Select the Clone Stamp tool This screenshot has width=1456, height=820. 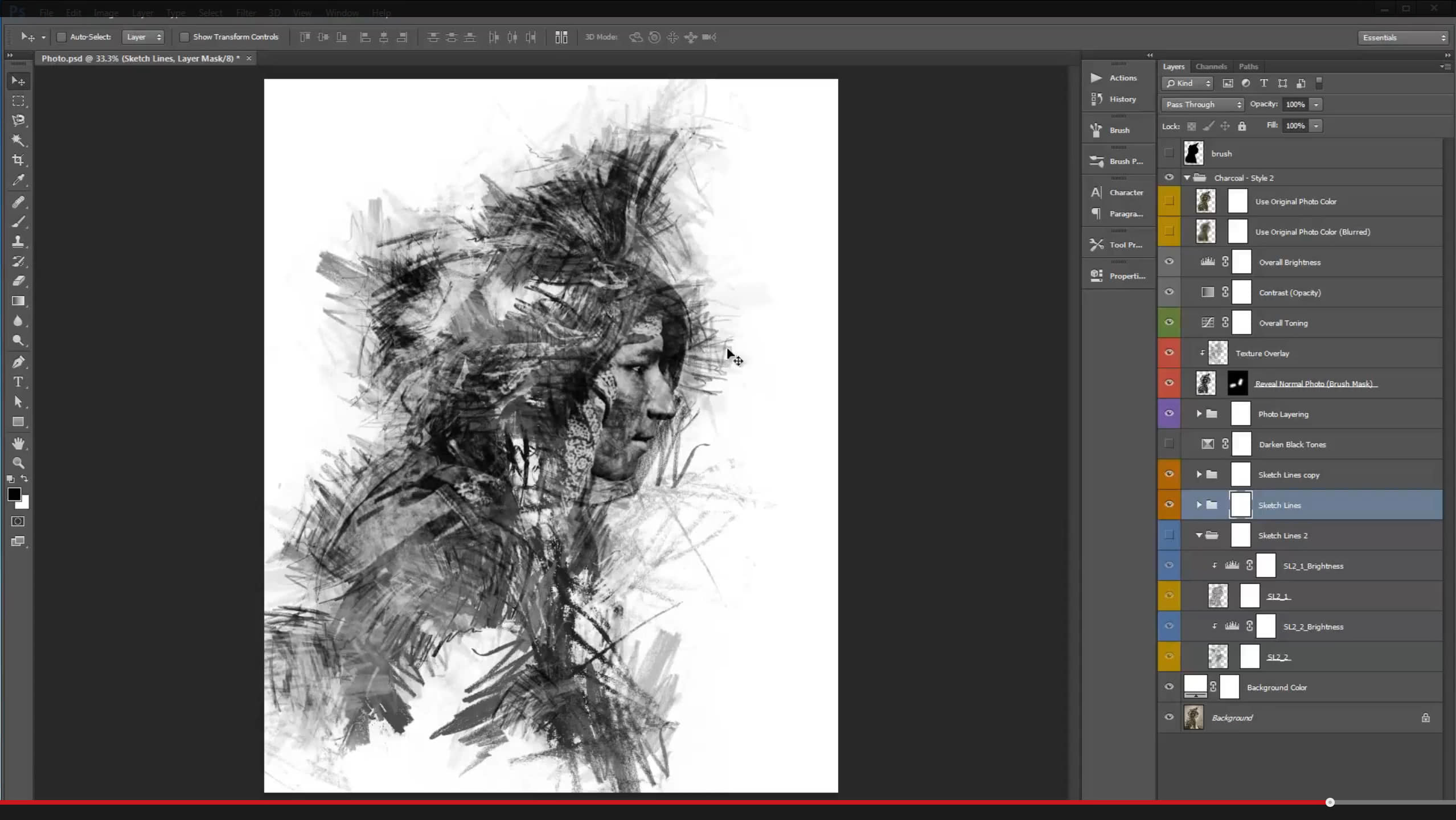pyautogui.click(x=18, y=241)
